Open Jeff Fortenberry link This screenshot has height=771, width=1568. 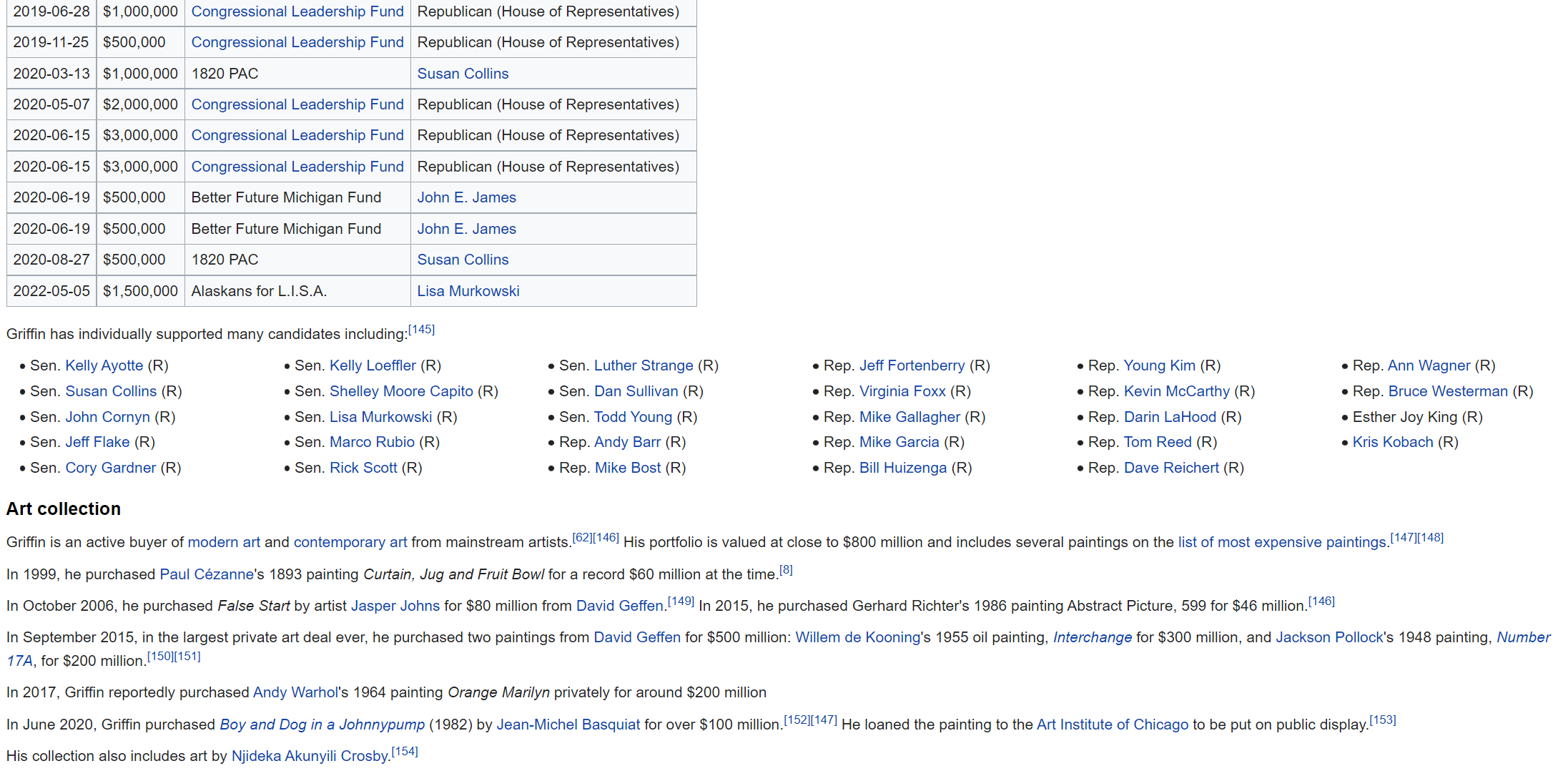tap(912, 365)
